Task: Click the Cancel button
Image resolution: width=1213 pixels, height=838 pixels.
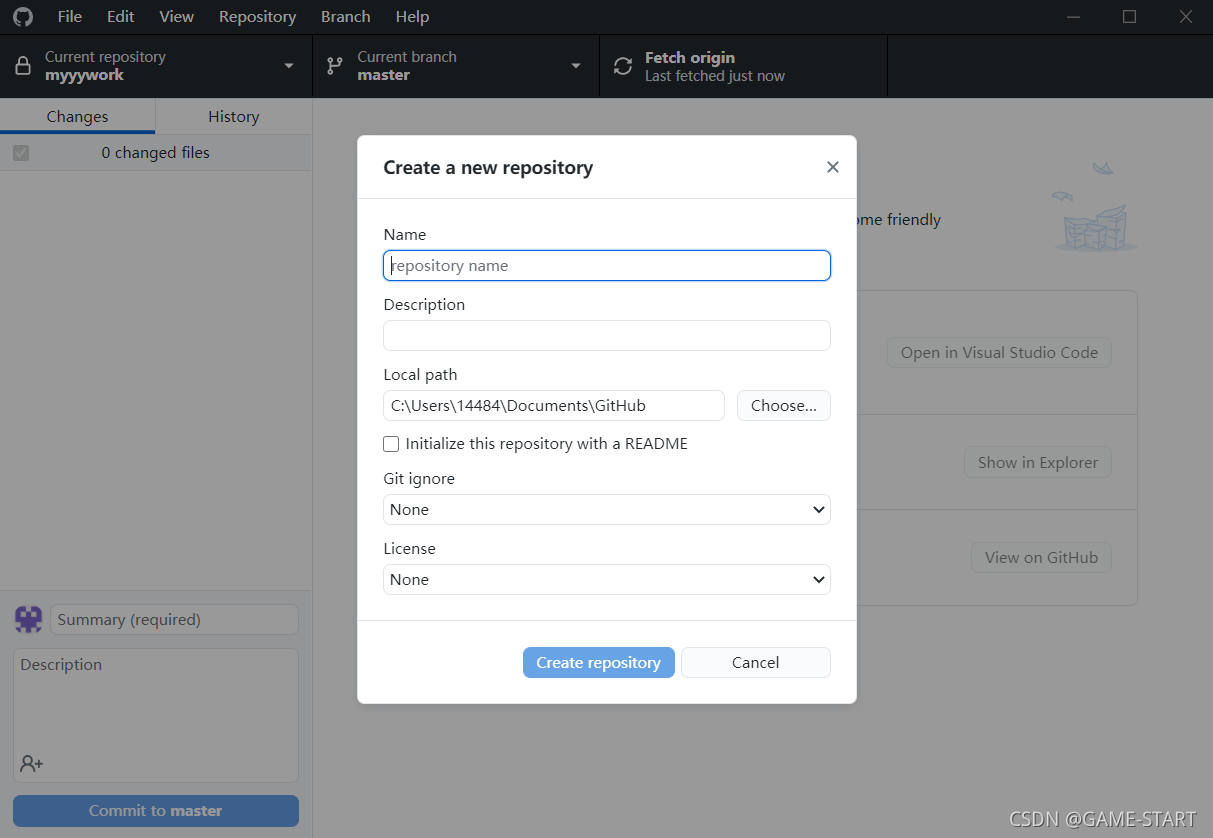Action: (756, 662)
